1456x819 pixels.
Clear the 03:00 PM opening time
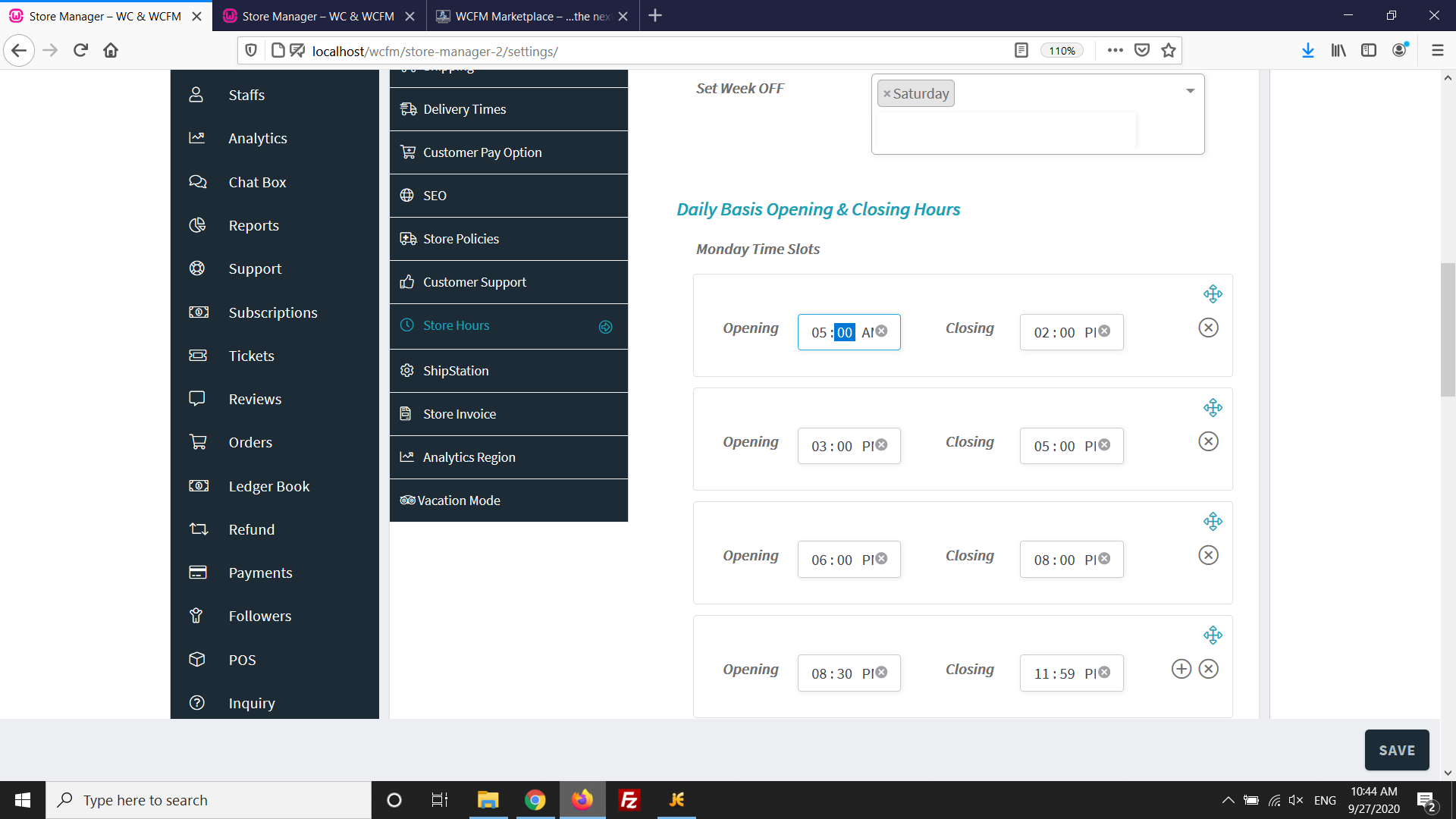pyautogui.click(x=881, y=445)
